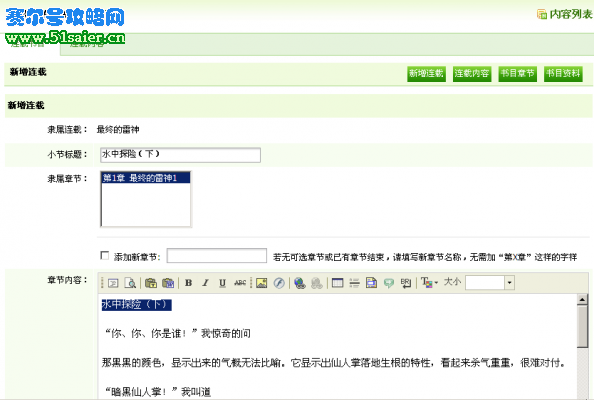Select 第1章 最终的雷神1 in chapter list
This screenshot has width=594, height=400.
point(146,178)
